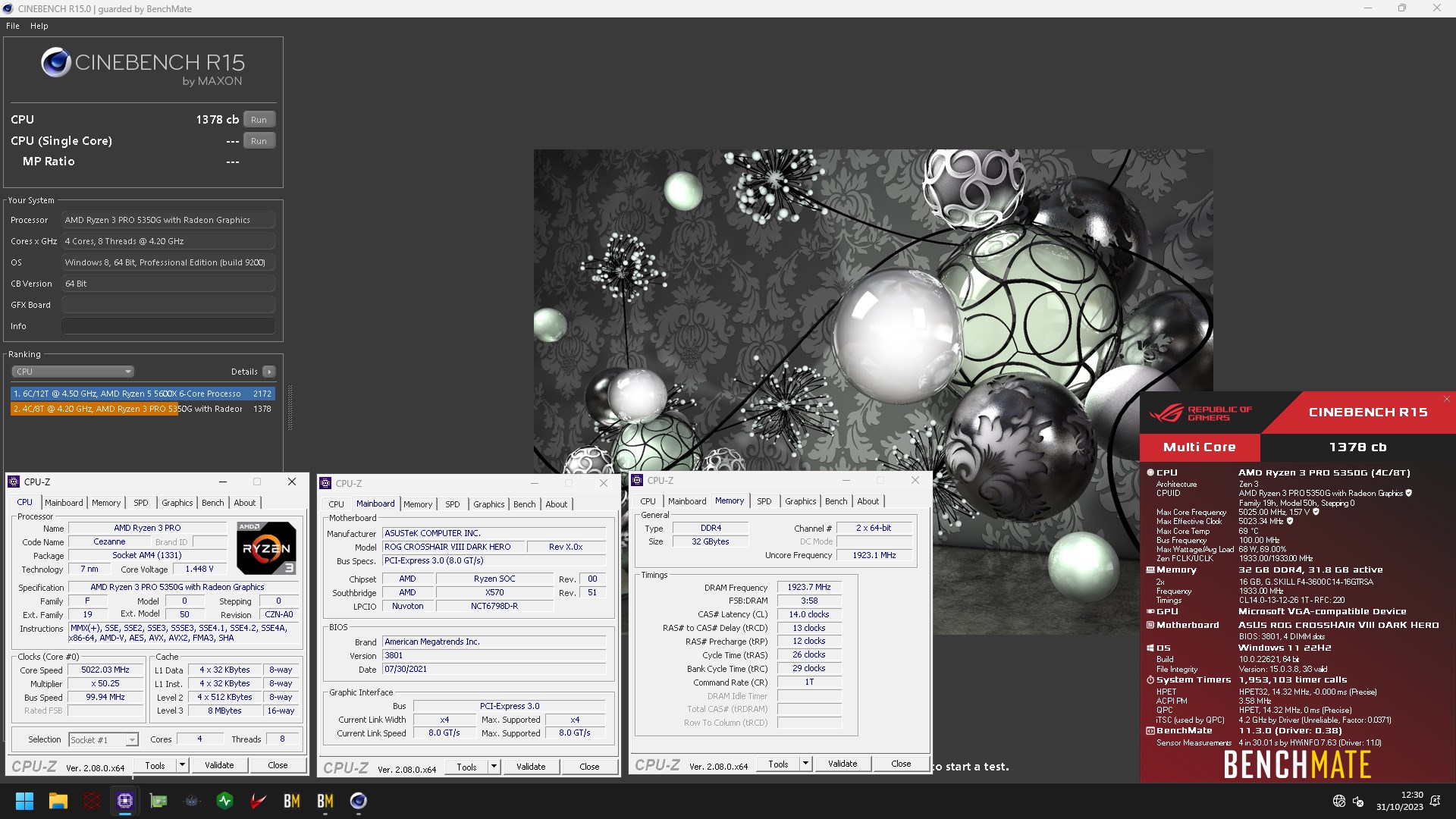Click the GFX Board field in Your System
Viewport: 1456px width, 819px height.
(x=168, y=305)
